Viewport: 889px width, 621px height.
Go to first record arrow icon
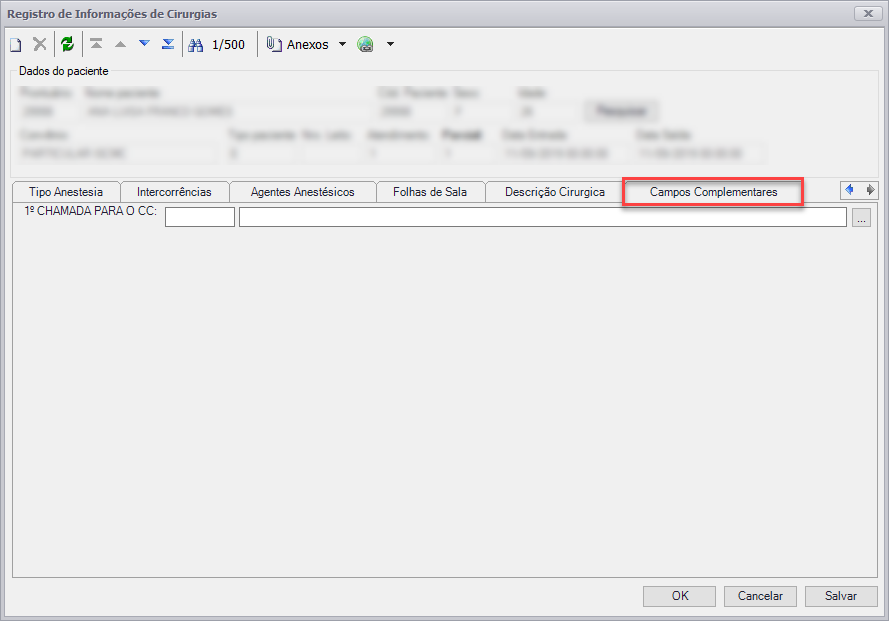point(96,44)
